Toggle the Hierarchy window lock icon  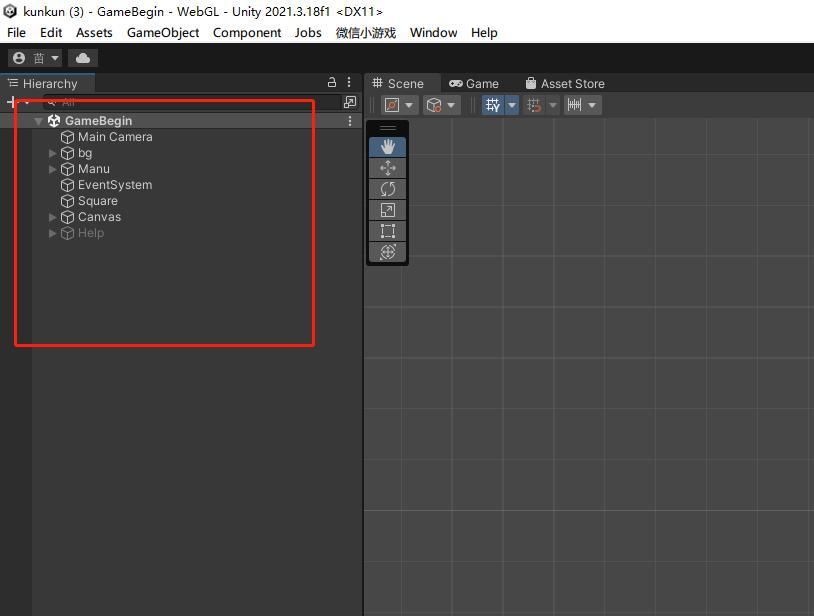pos(331,83)
